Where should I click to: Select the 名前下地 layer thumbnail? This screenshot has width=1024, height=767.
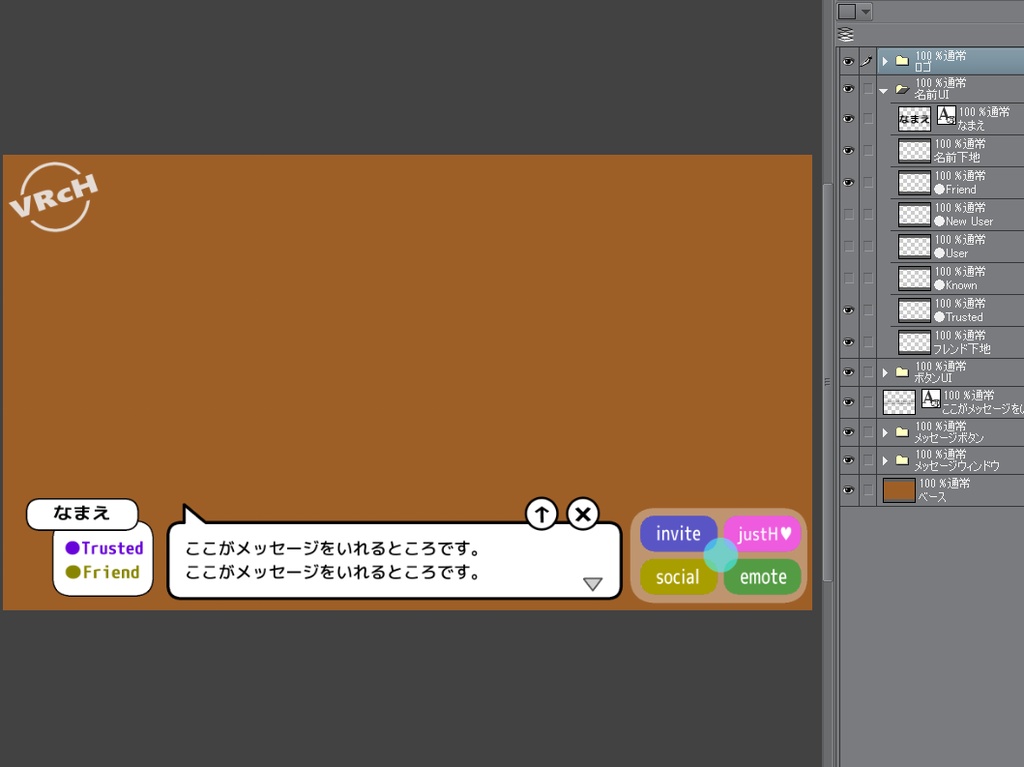(x=914, y=151)
